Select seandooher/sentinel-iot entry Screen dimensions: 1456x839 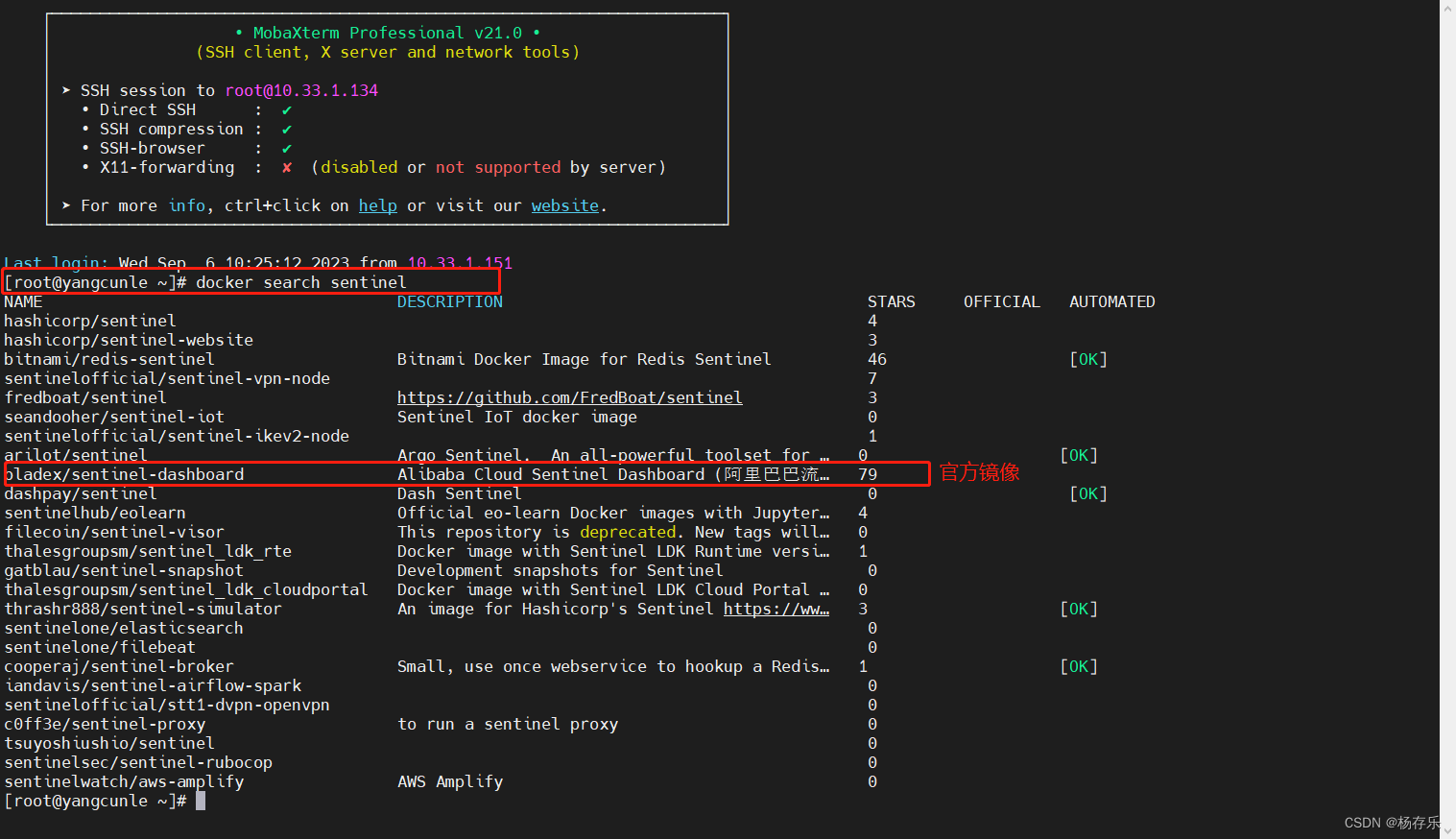click(114, 417)
